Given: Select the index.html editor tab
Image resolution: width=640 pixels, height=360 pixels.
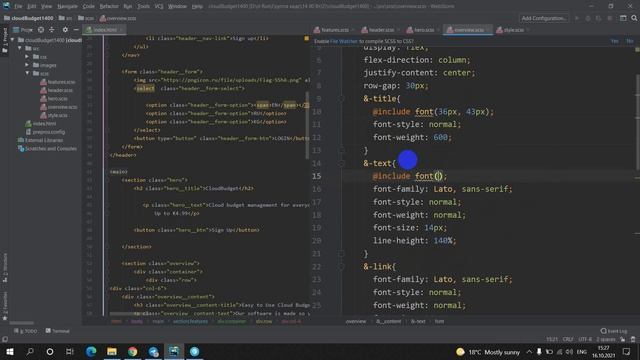Looking at the screenshot, I should [x=105, y=30].
